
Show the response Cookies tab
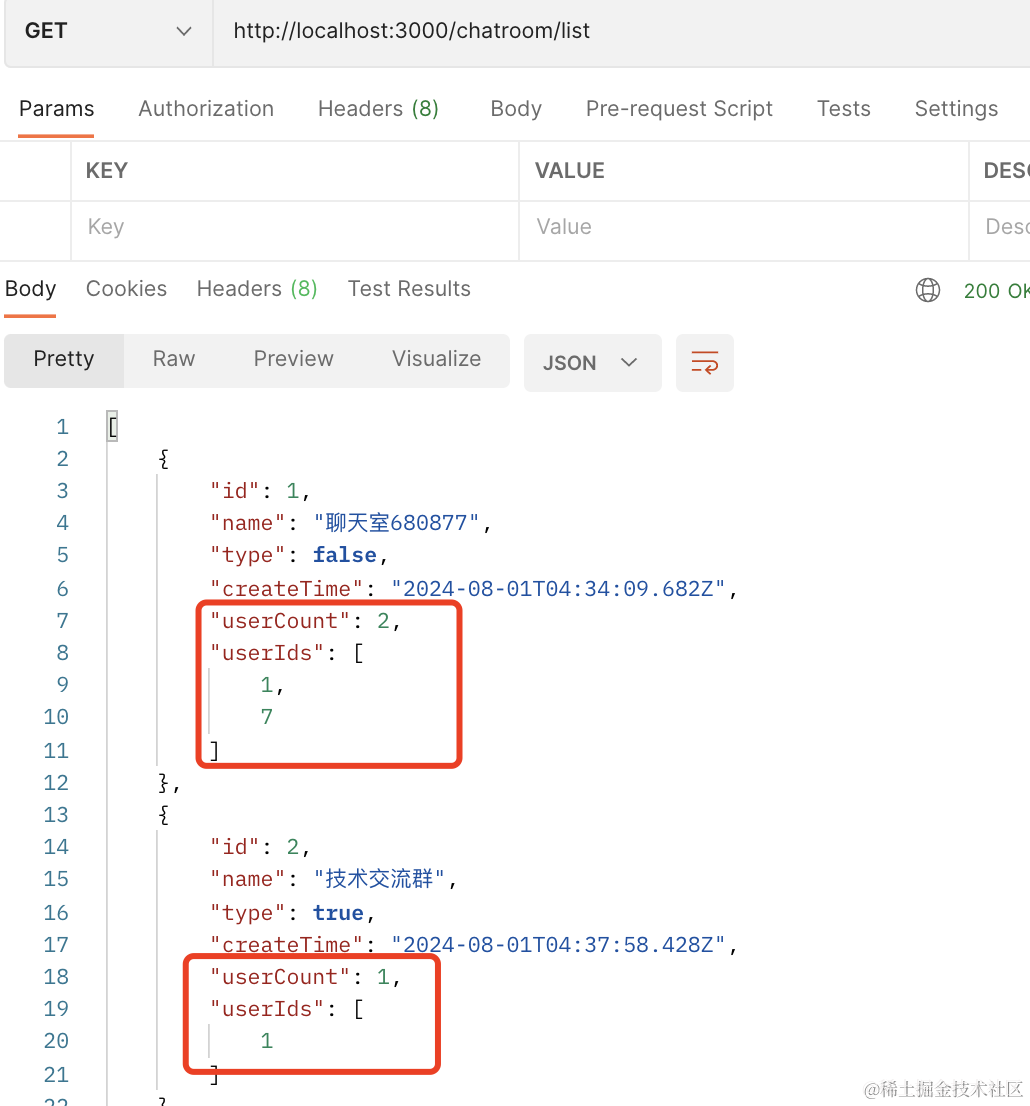(x=126, y=289)
